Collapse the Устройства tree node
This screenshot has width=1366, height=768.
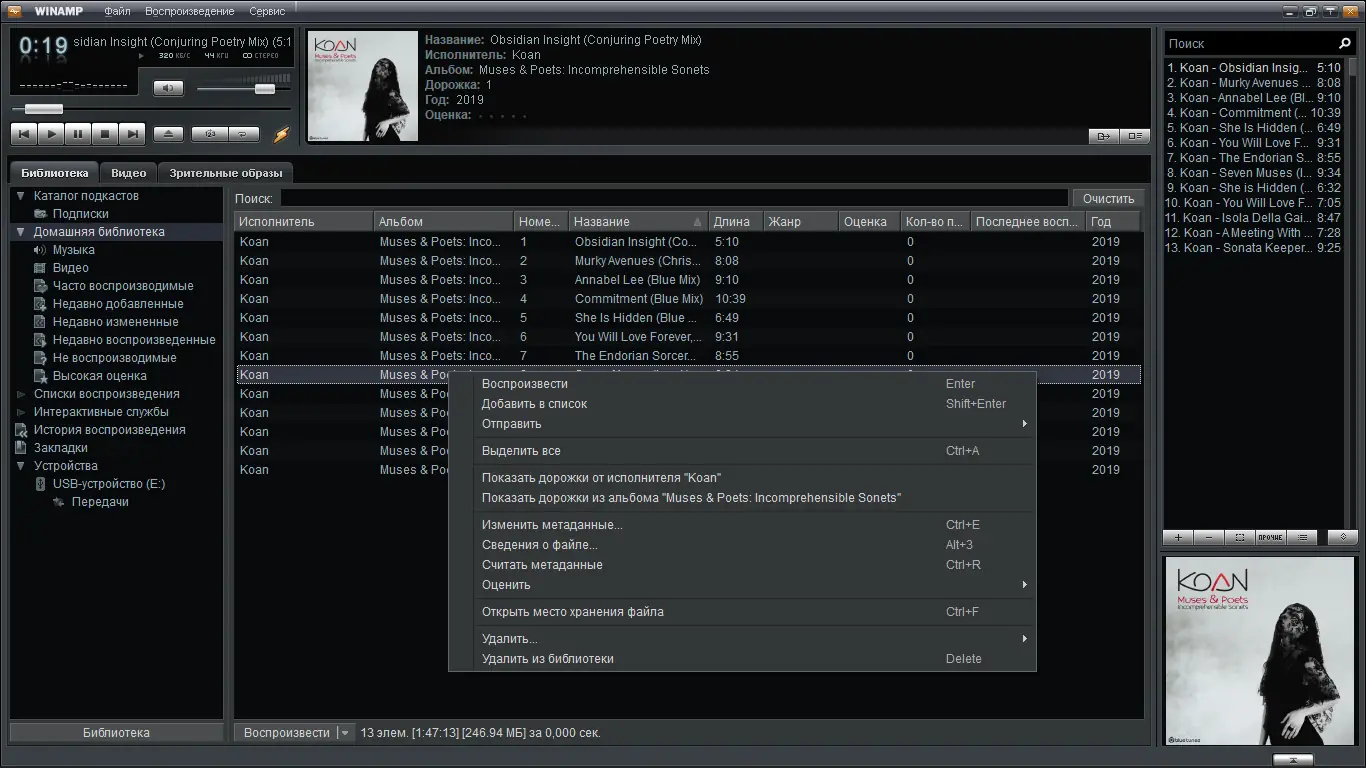click(20, 466)
